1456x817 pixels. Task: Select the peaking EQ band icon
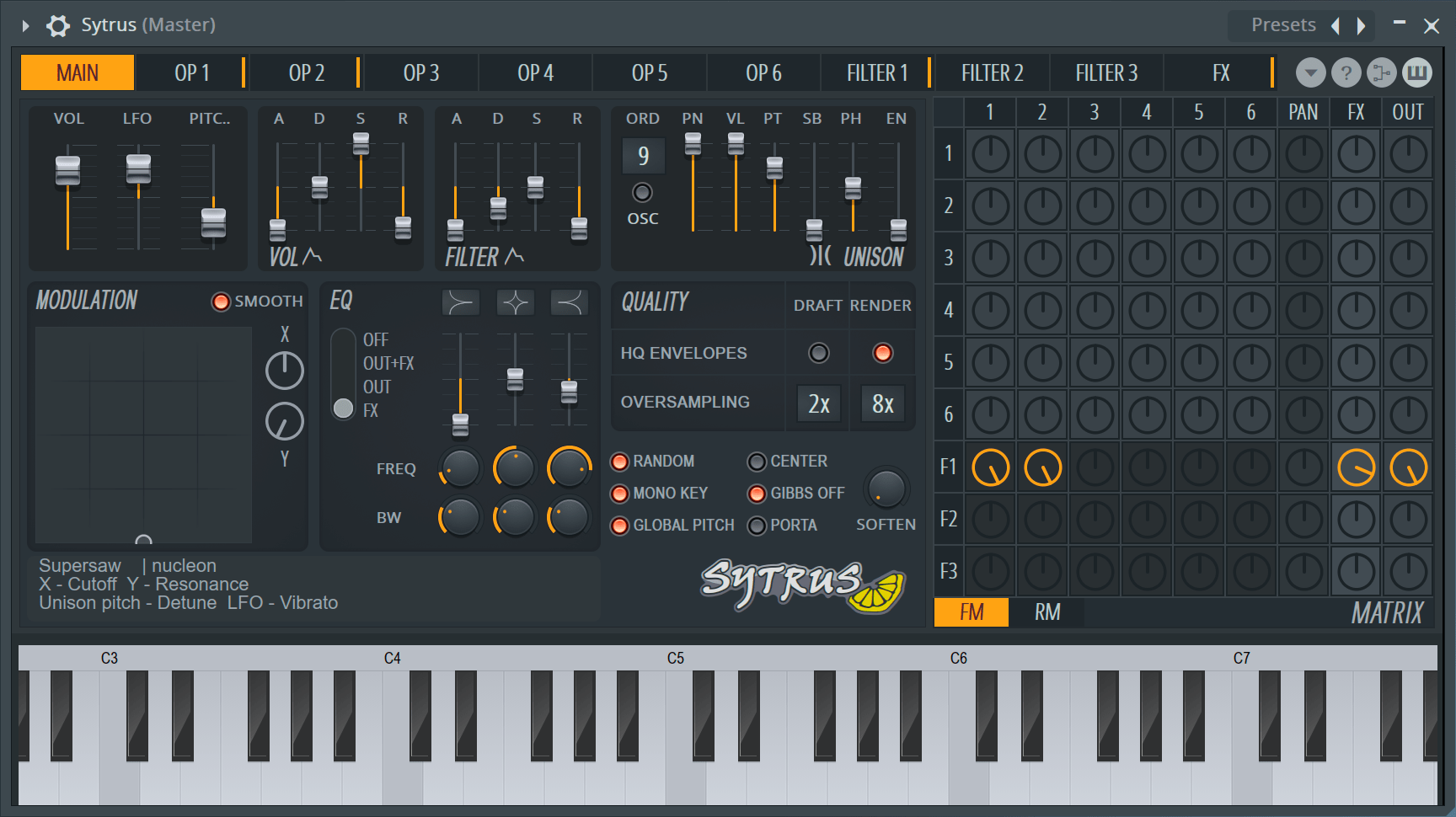click(515, 302)
